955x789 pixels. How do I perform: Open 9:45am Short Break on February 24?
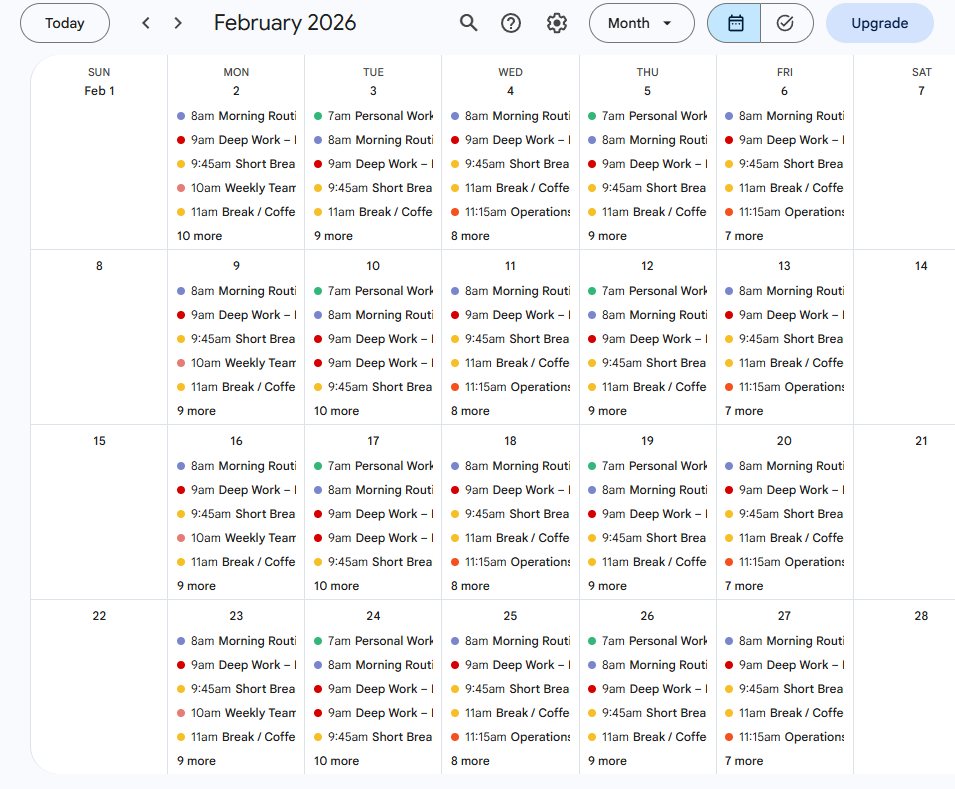click(x=373, y=737)
